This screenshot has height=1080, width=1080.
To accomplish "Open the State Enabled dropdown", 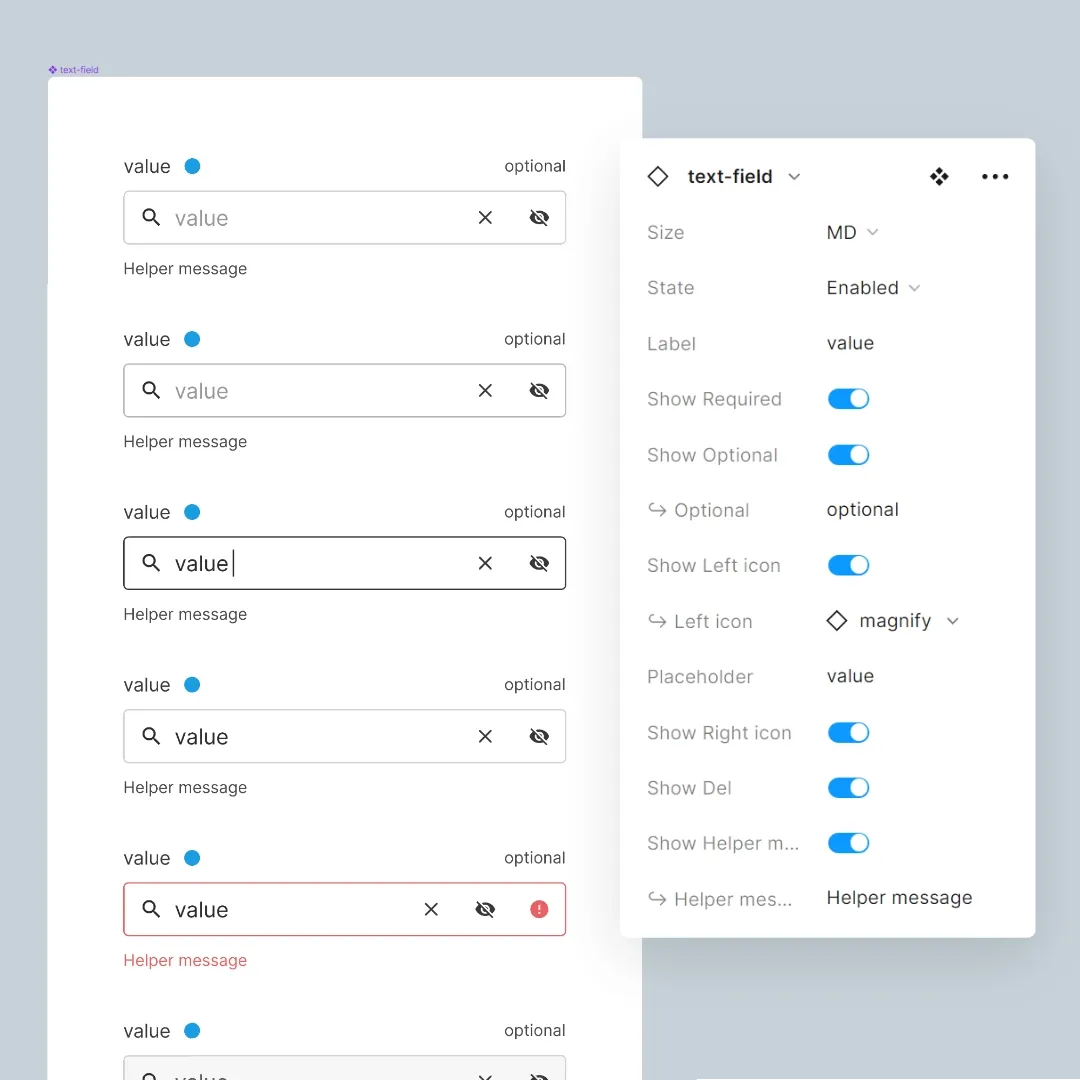I will pos(873,287).
